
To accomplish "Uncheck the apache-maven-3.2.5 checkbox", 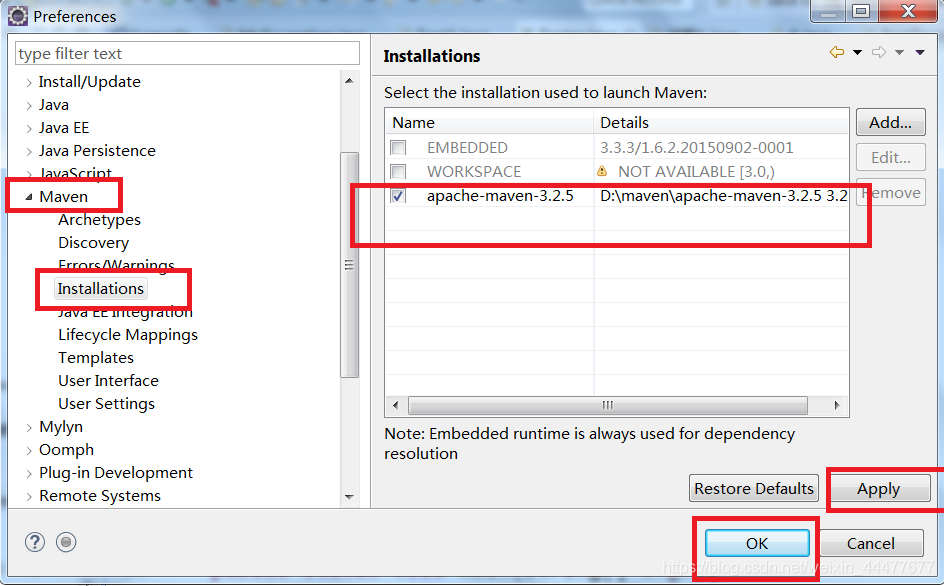I will pyautogui.click(x=398, y=196).
